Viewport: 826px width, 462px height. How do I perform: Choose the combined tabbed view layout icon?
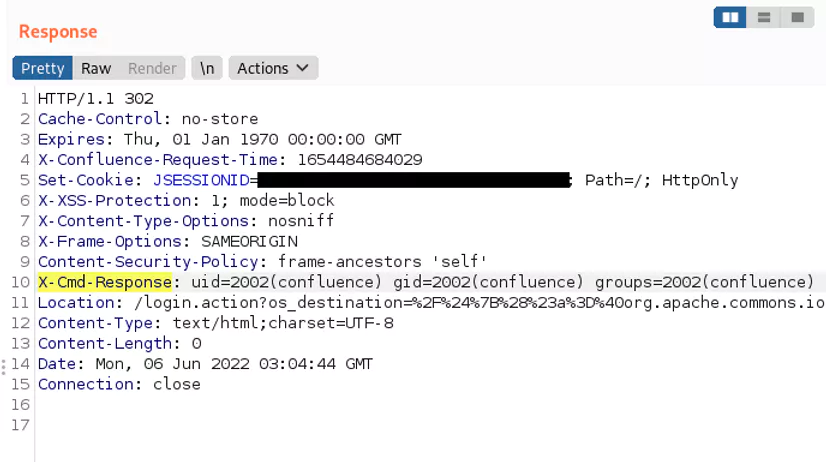coord(797,18)
